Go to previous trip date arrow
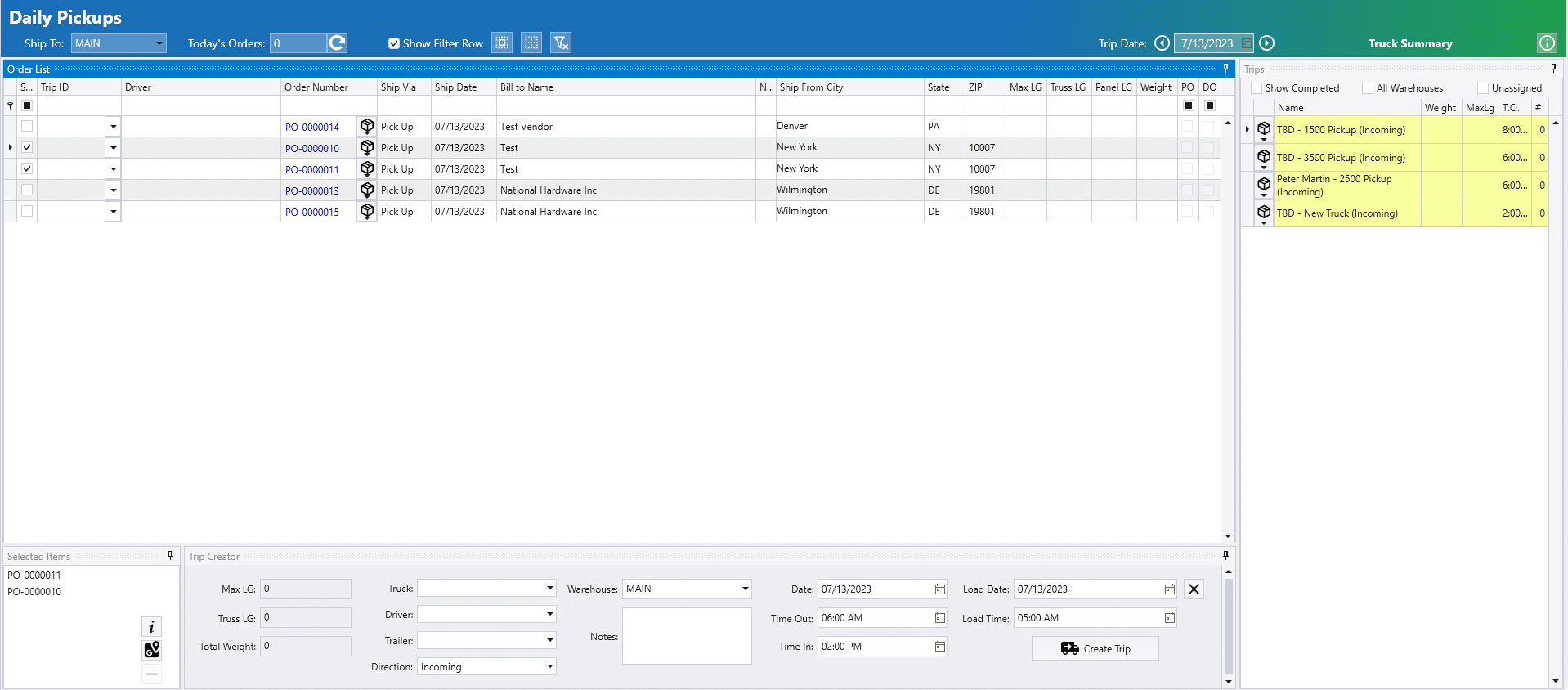The height and width of the screenshot is (690, 1568). click(x=1162, y=43)
